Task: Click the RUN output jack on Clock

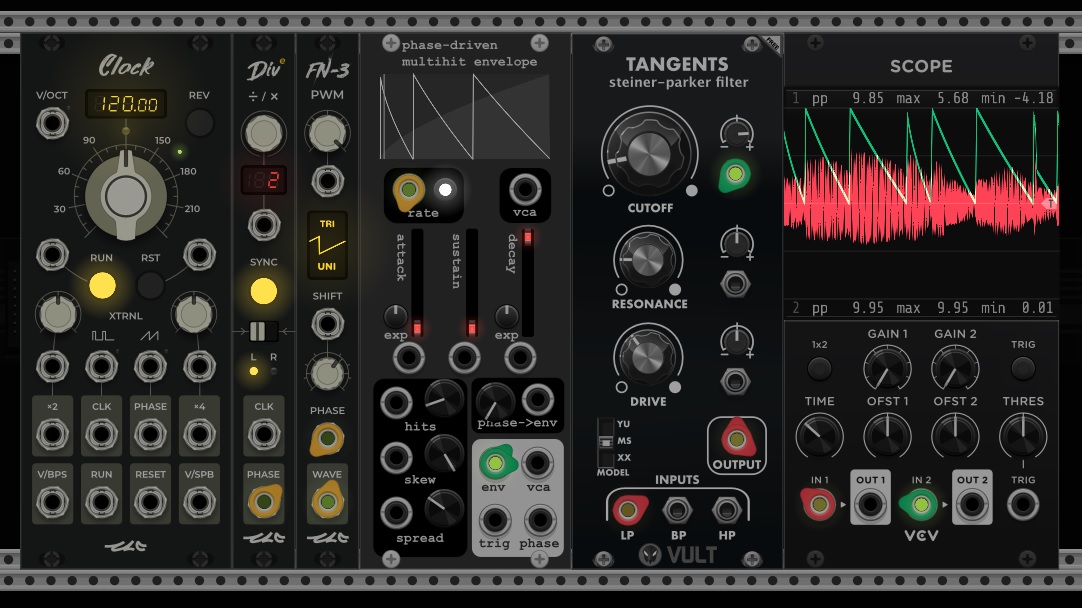Action: tap(101, 502)
